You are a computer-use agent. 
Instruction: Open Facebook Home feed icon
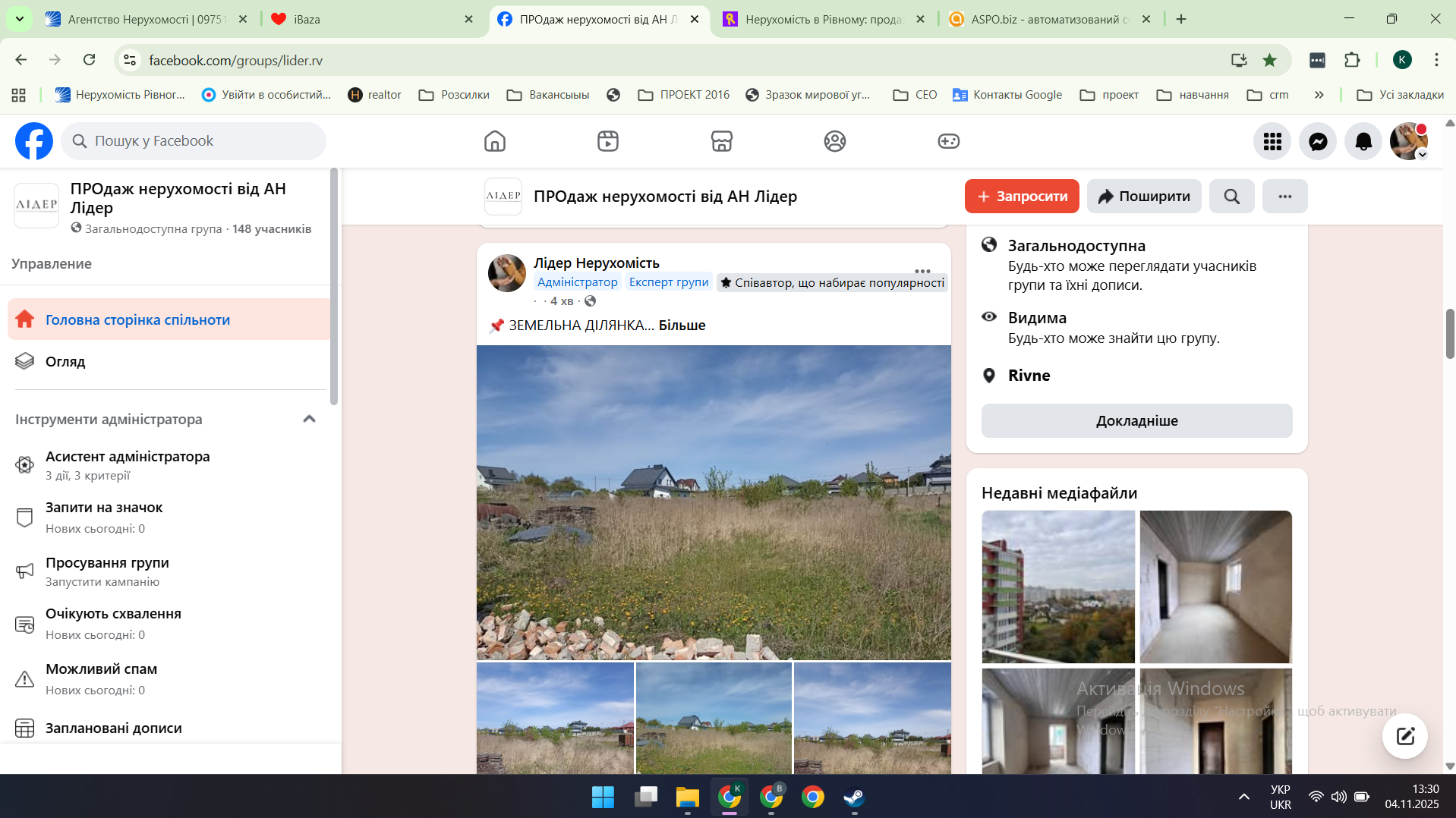(494, 141)
